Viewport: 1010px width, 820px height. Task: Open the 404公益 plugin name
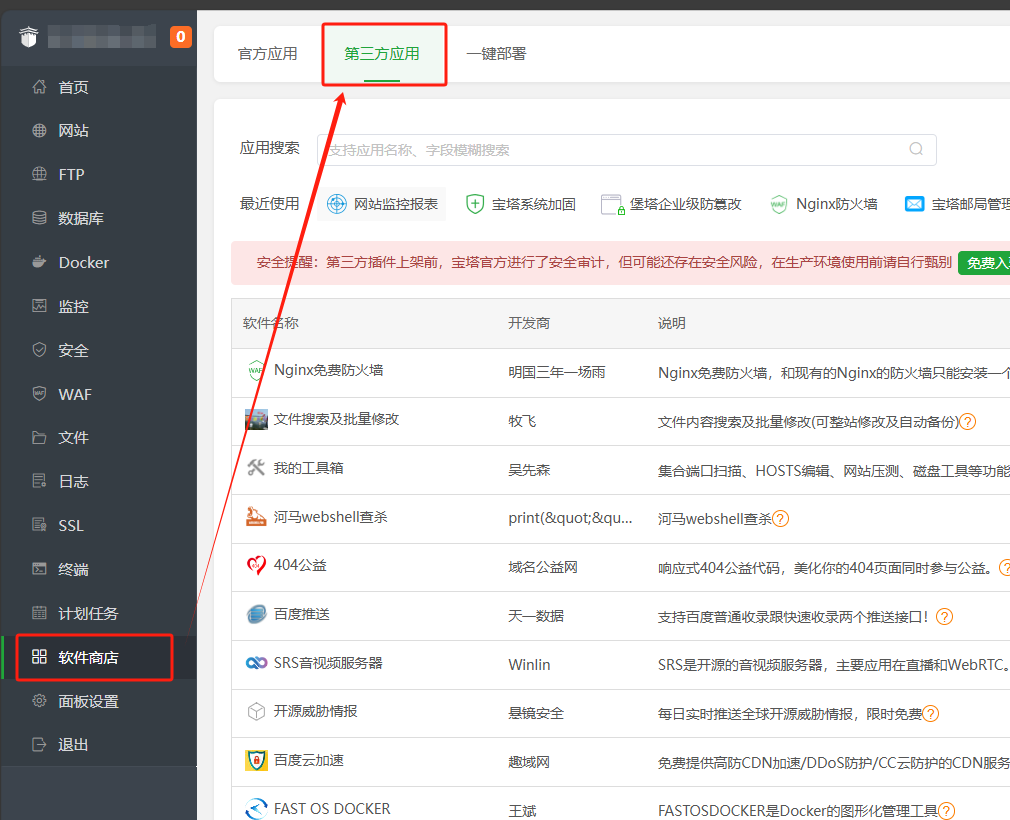click(x=300, y=566)
